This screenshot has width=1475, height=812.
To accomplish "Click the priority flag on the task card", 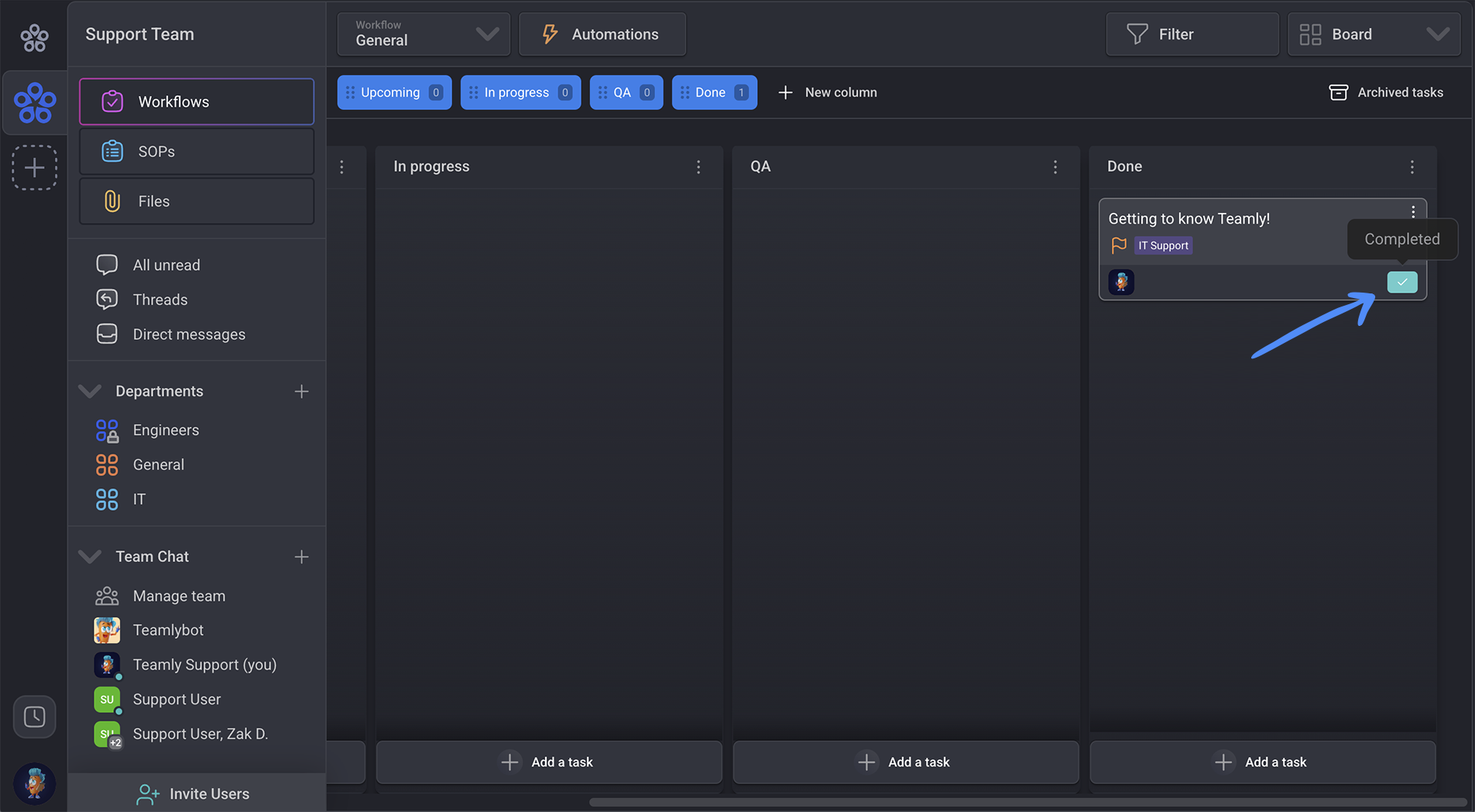I will pyautogui.click(x=1119, y=245).
